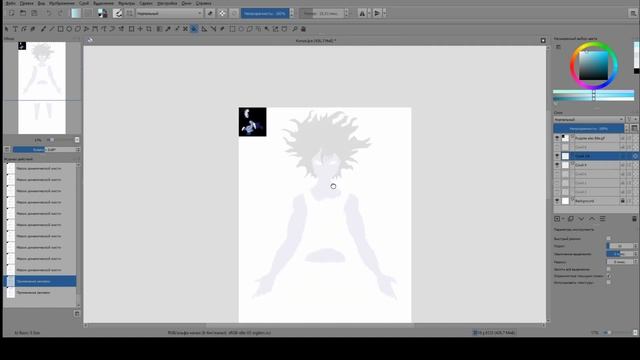
Task: Select the Gradient tool in the toolbox
Action: tap(160, 29)
